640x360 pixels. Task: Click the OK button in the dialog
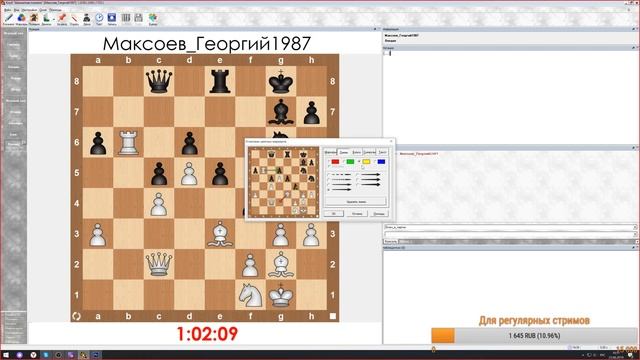click(334, 213)
